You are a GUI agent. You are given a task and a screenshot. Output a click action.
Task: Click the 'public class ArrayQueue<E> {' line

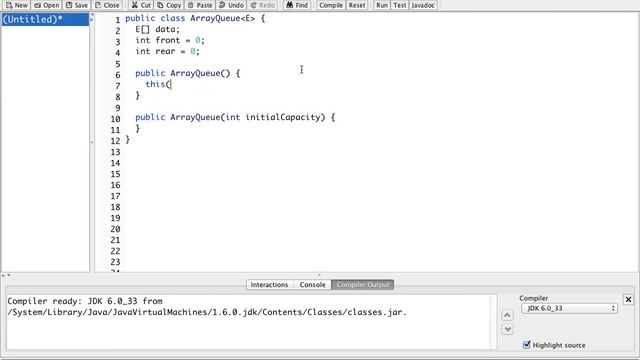click(195, 18)
